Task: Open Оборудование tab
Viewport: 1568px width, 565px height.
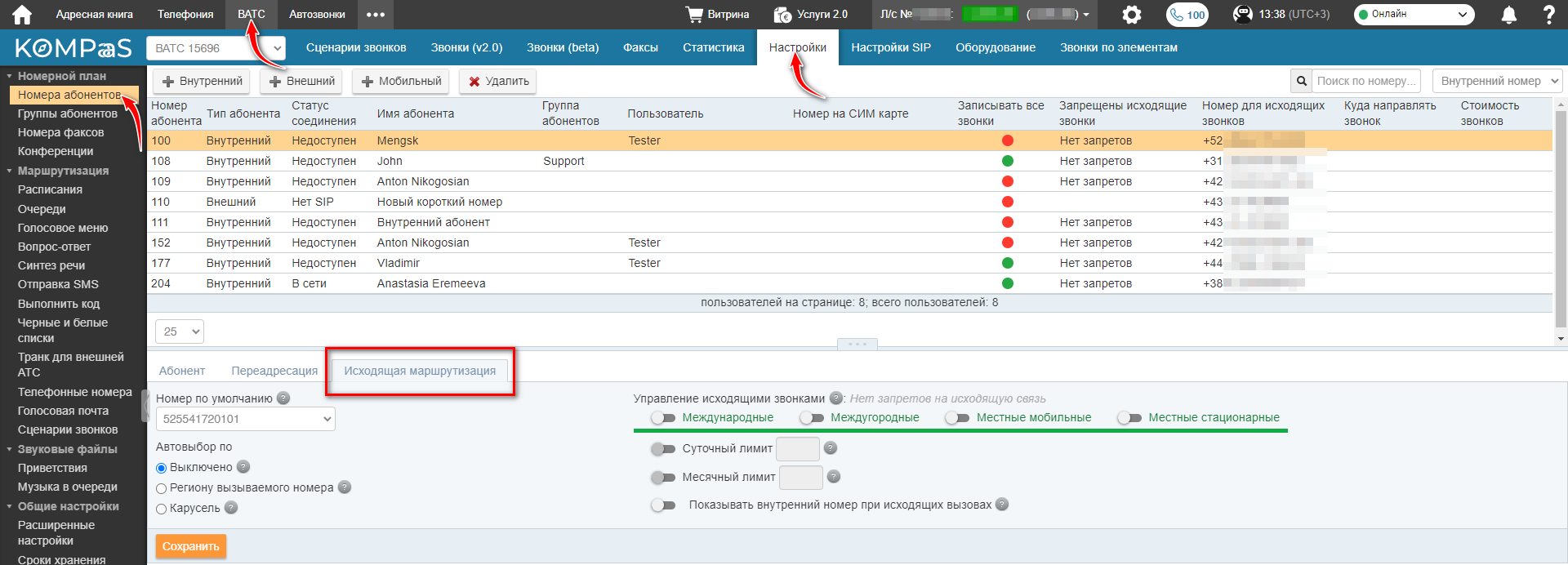Action: (996, 47)
